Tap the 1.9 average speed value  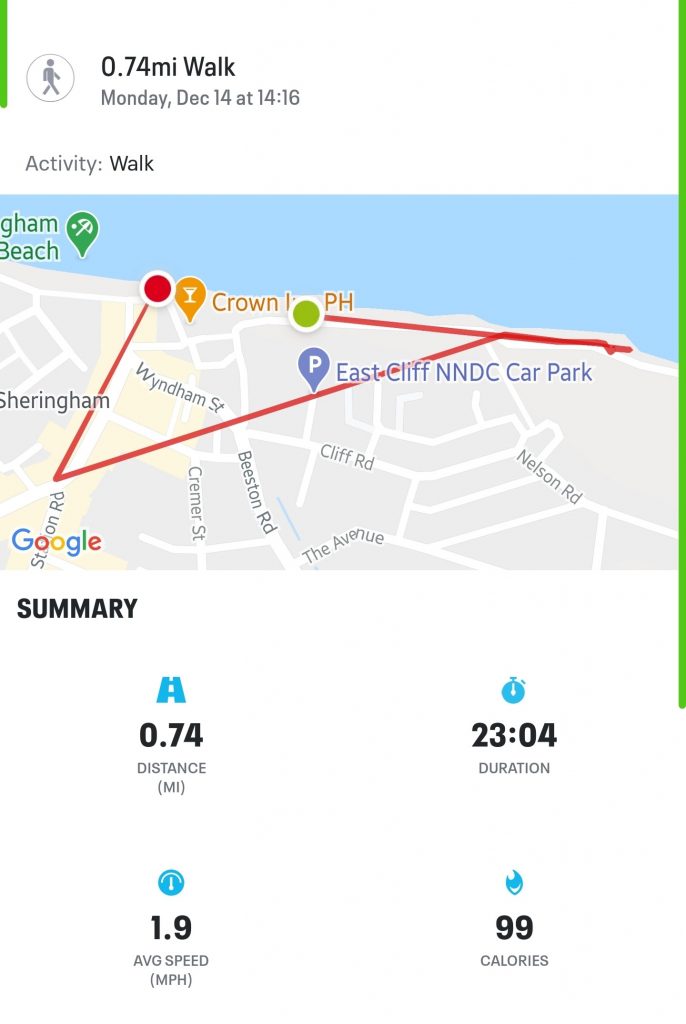pyautogui.click(x=171, y=927)
